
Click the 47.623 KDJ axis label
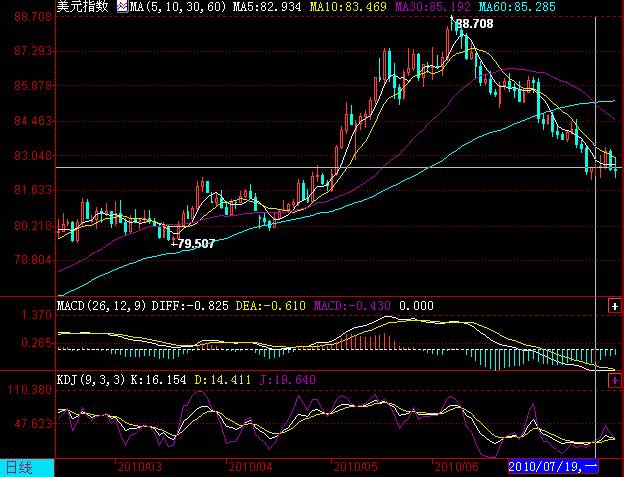coord(33,424)
